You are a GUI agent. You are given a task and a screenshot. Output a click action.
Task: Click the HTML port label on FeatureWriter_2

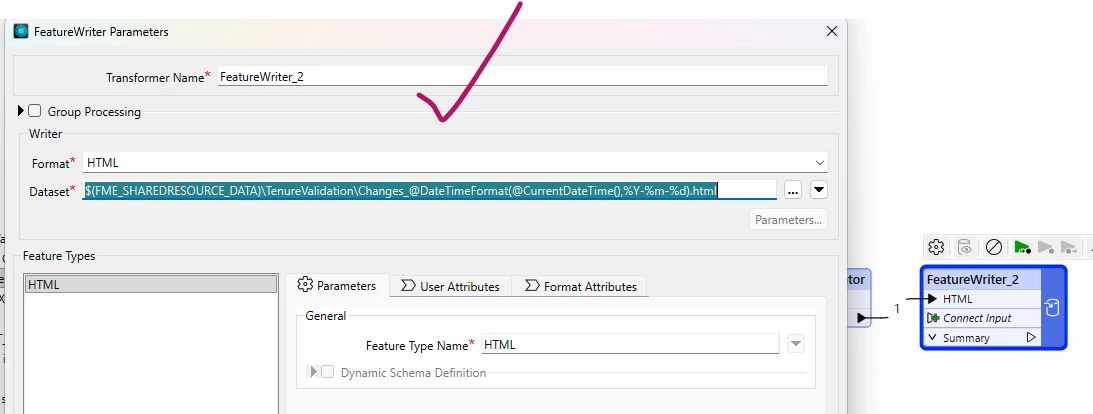click(958, 299)
